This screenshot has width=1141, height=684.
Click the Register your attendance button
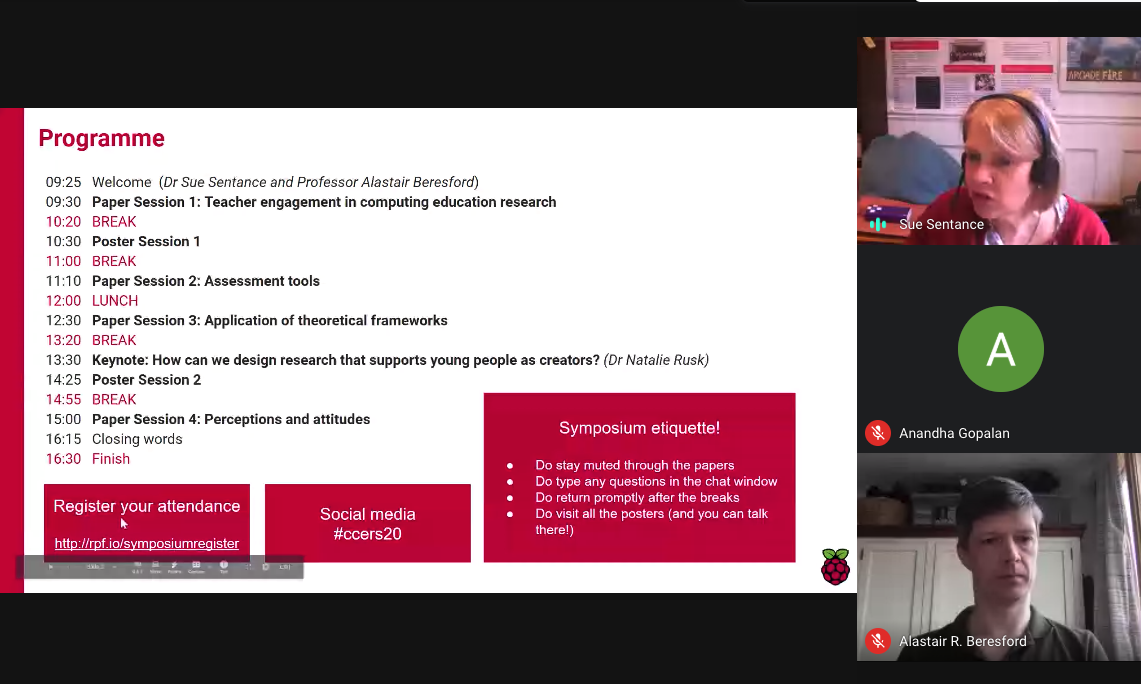pos(146,506)
